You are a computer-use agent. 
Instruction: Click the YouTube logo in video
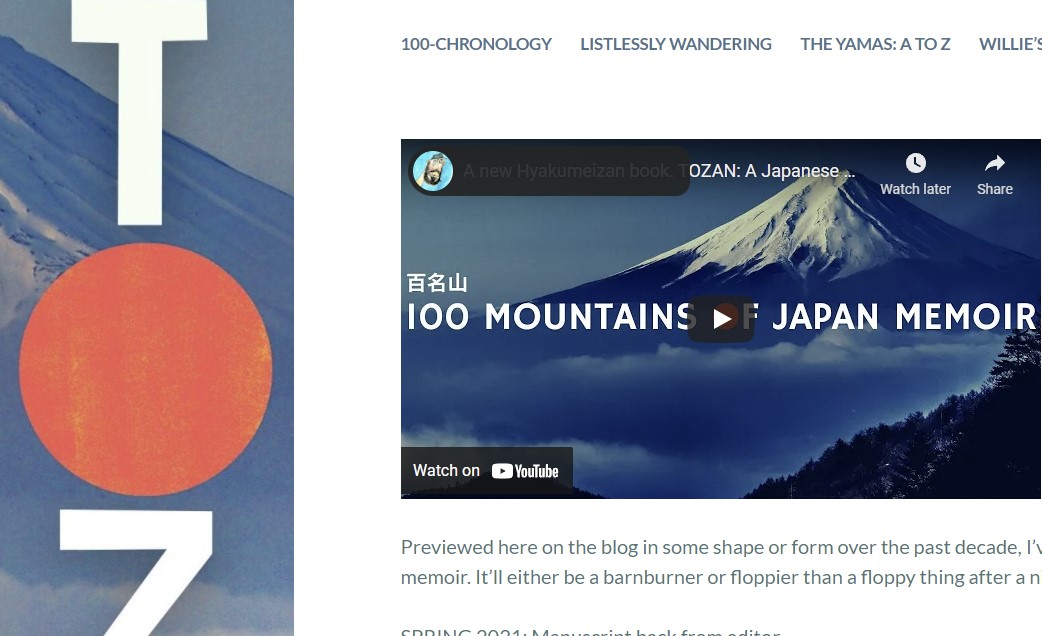coord(525,471)
